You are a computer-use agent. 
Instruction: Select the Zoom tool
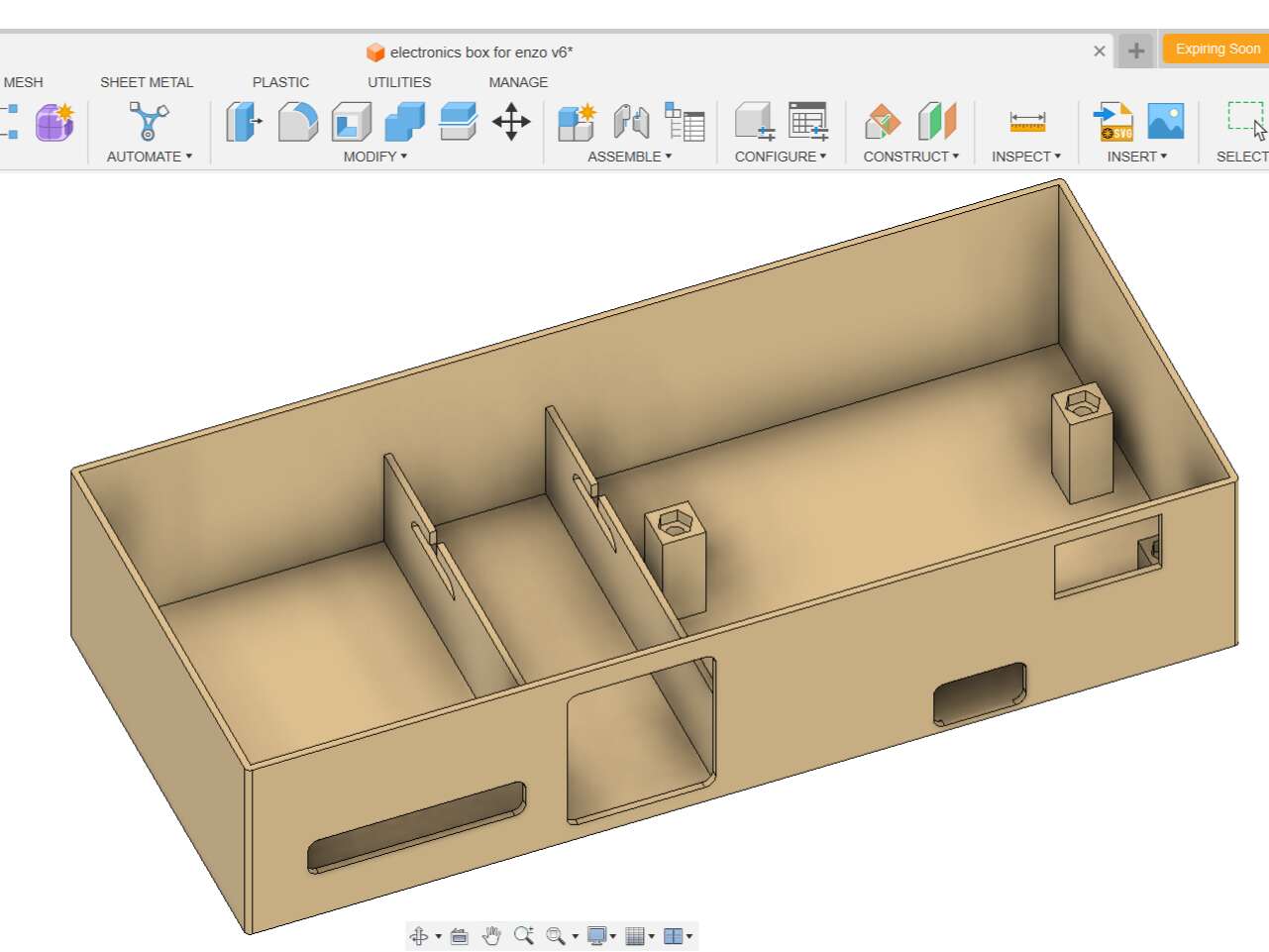click(x=524, y=935)
